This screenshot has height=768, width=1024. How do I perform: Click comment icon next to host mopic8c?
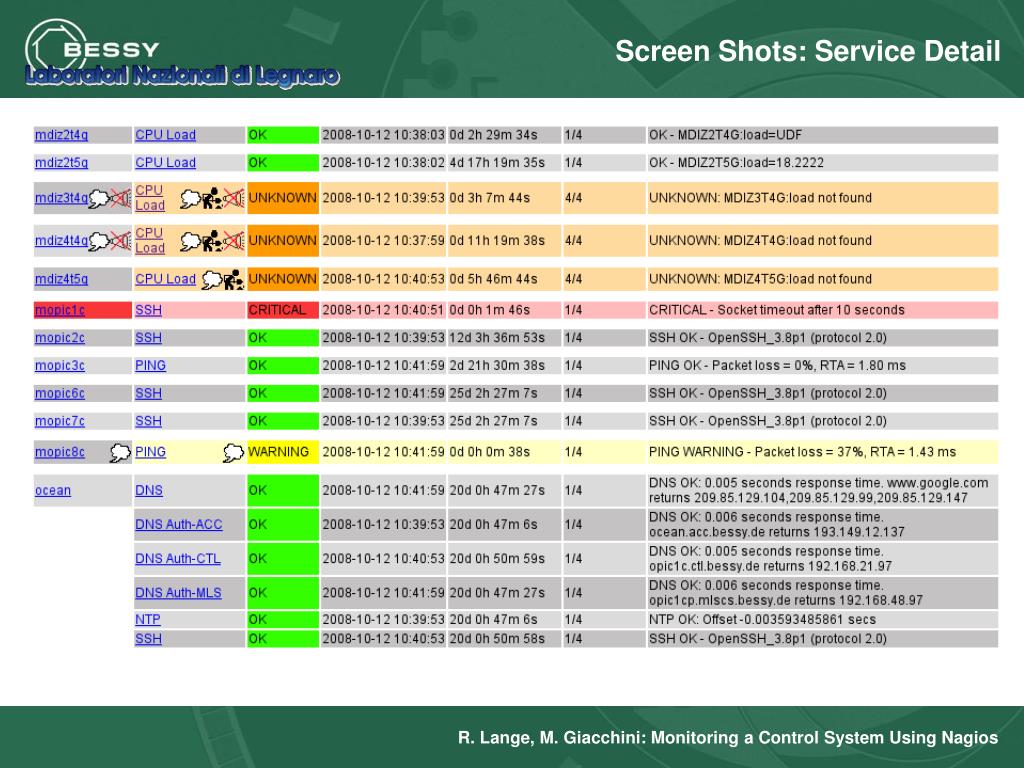(120, 452)
